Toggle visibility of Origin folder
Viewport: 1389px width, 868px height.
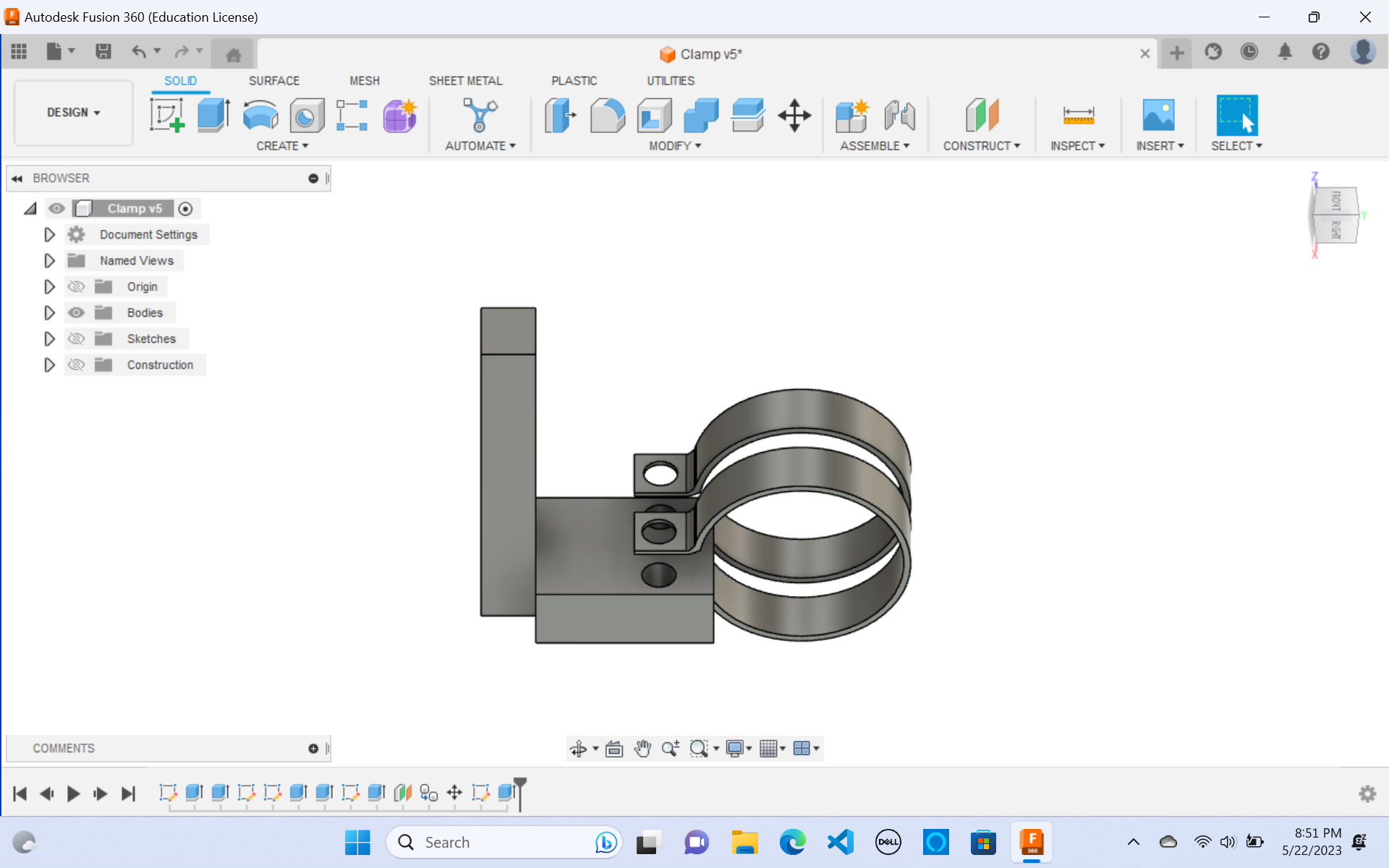tap(76, 287)
